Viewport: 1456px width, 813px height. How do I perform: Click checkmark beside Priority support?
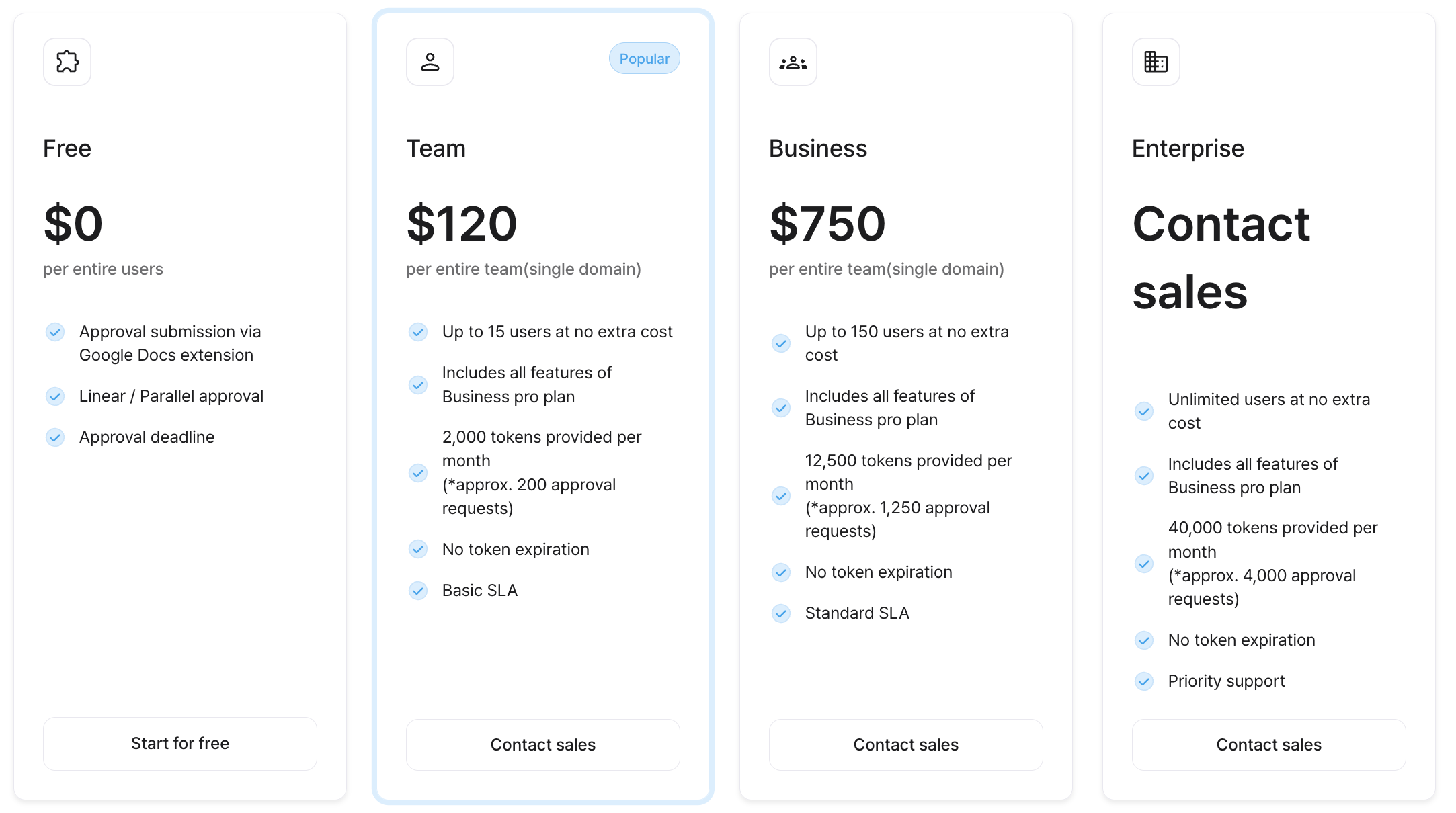point(1144,681)
